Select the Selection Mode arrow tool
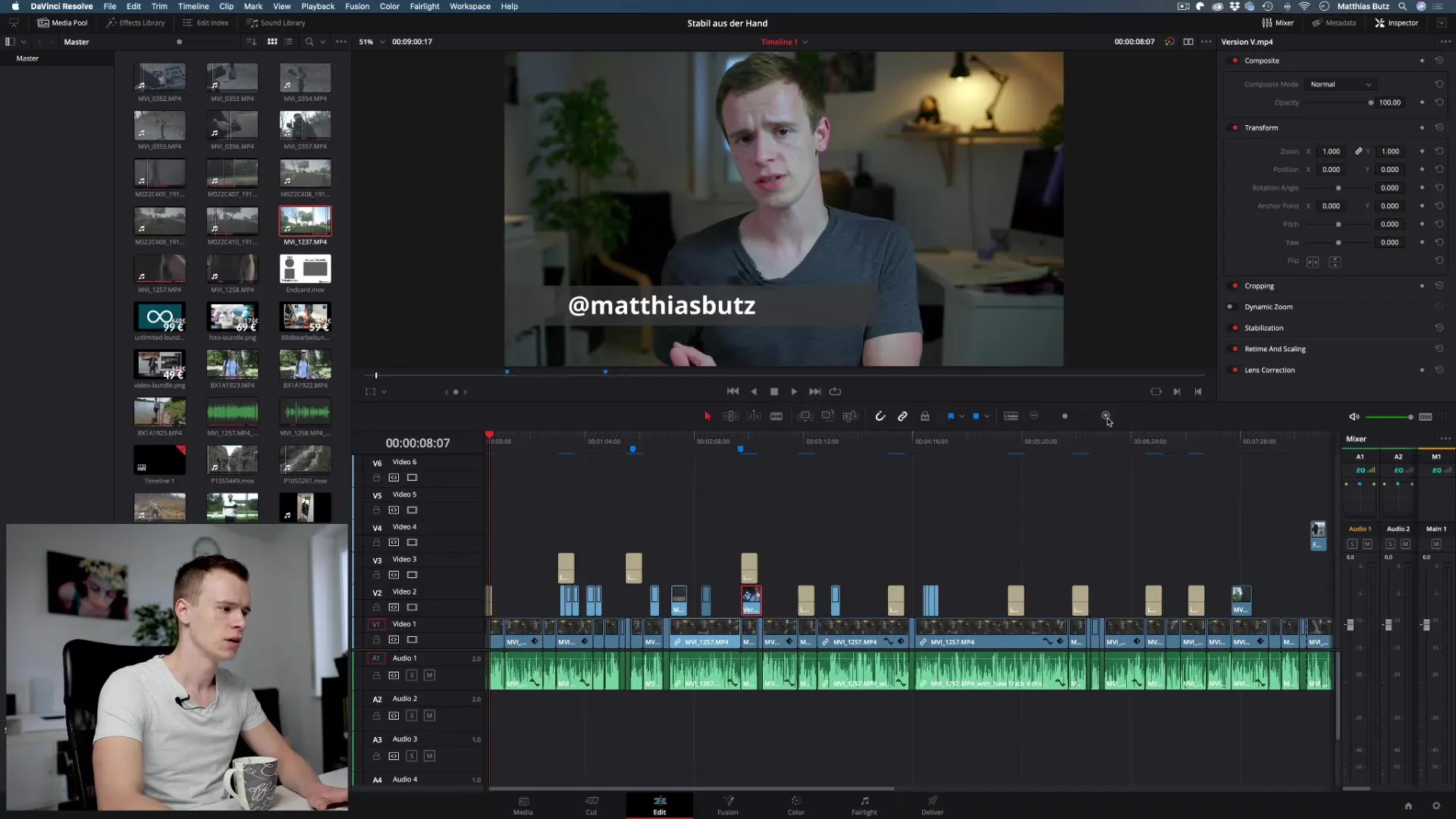Image resolution: width=1456 pixels, height=819 pixels. click(x=708, y=416)
